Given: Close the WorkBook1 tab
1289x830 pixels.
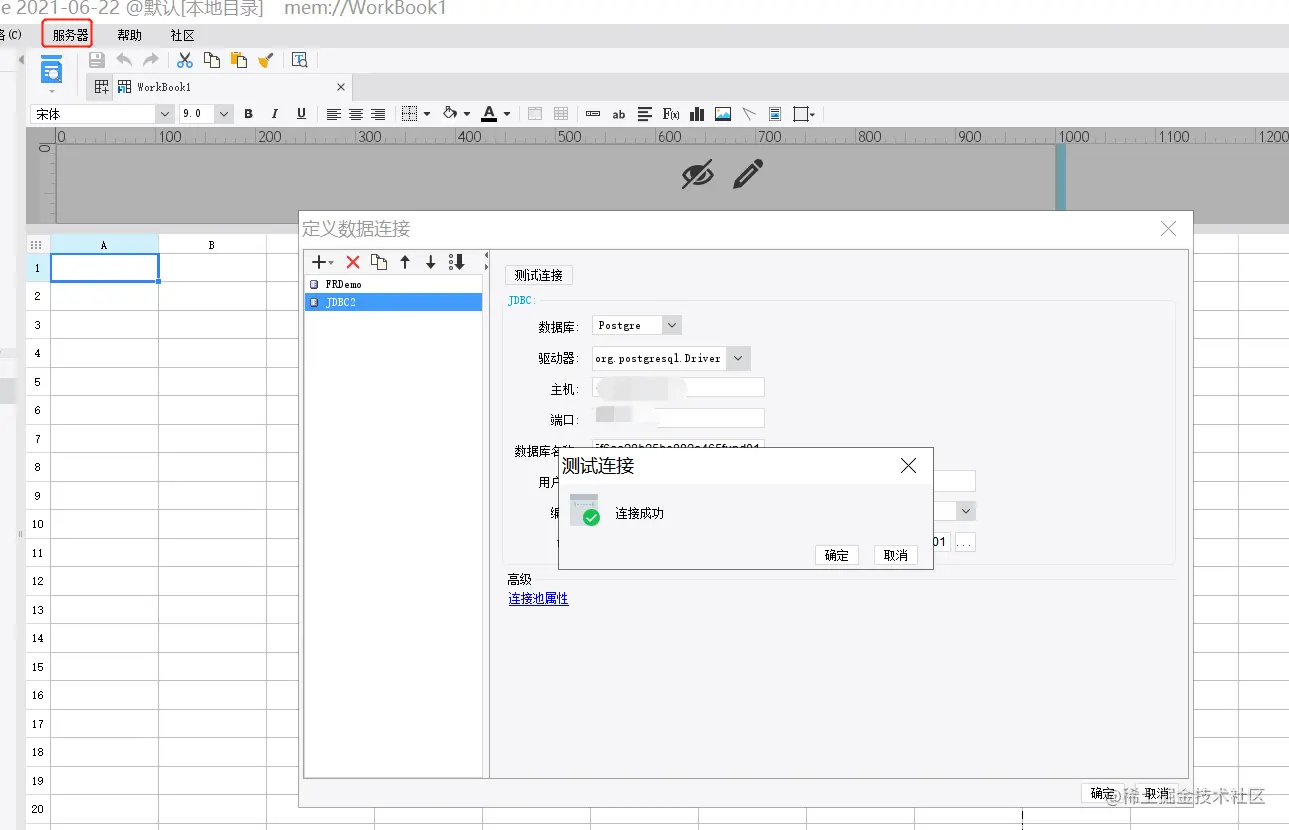Looking at the screenshot, I should point(341,87).
